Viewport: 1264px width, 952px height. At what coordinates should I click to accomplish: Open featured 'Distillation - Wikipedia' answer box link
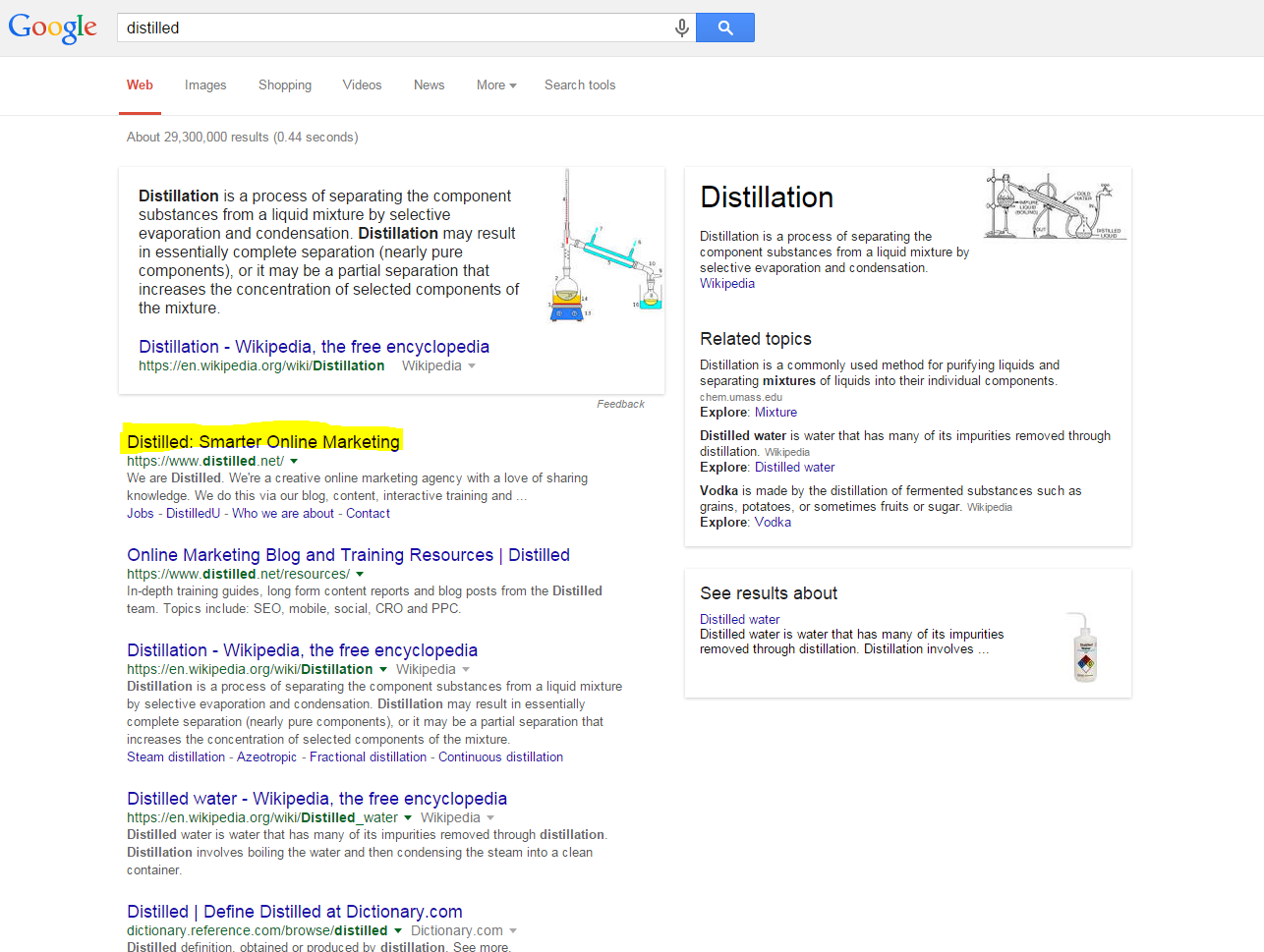[x=314, y=347]
